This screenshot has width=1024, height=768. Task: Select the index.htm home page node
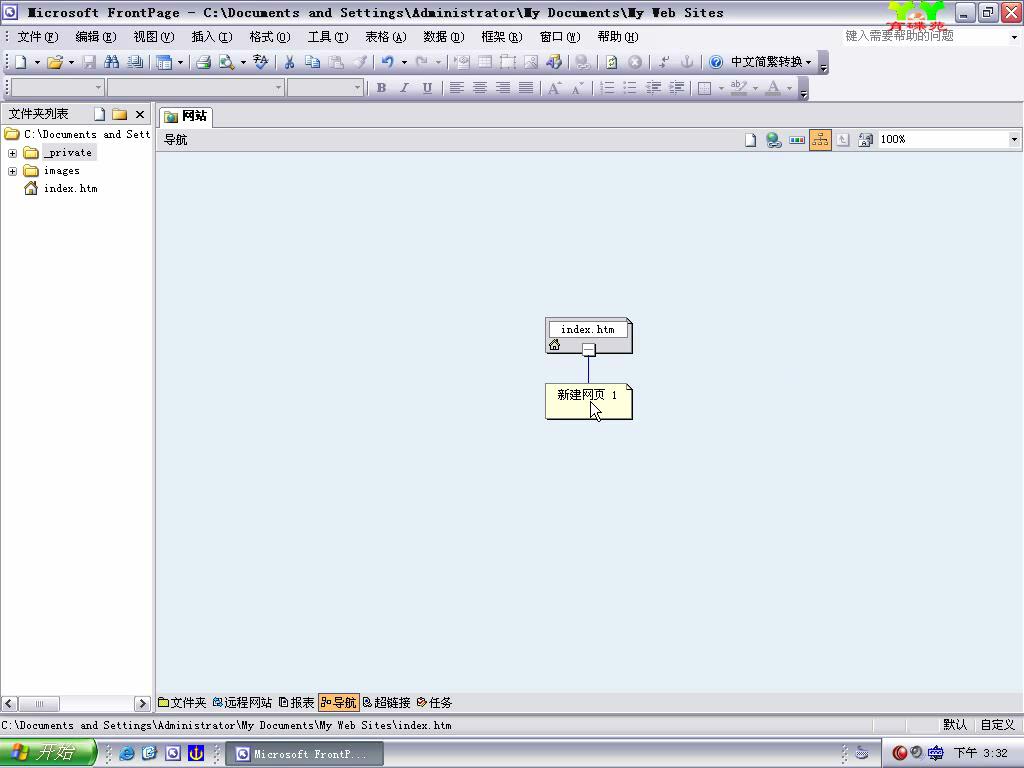pos(588,336)
